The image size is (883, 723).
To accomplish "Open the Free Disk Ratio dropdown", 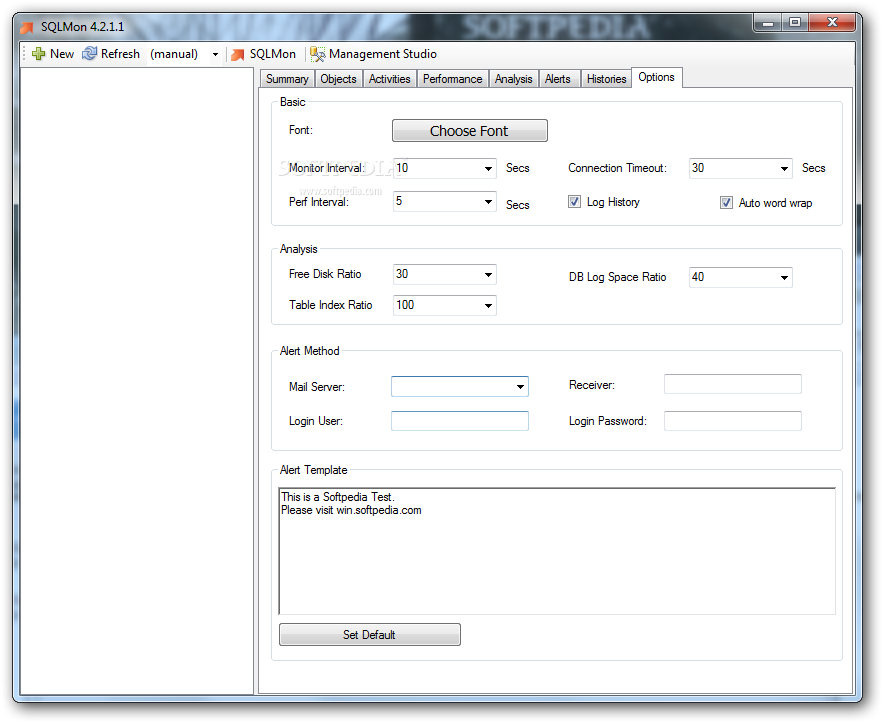I will 488,274.
